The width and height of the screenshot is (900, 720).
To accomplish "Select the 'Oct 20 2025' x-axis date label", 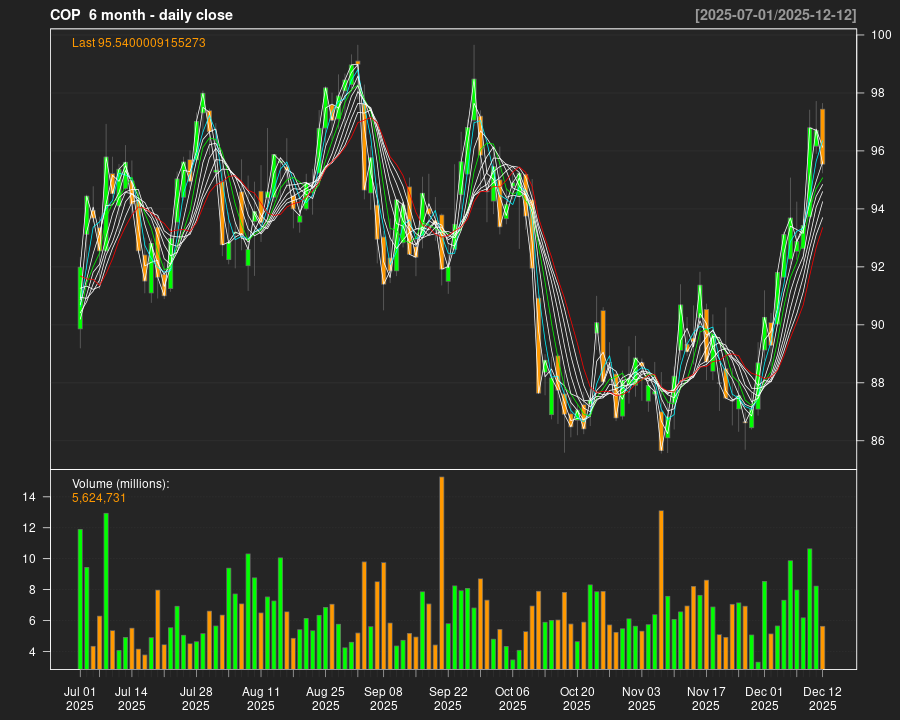I will (x=577, y=697).
